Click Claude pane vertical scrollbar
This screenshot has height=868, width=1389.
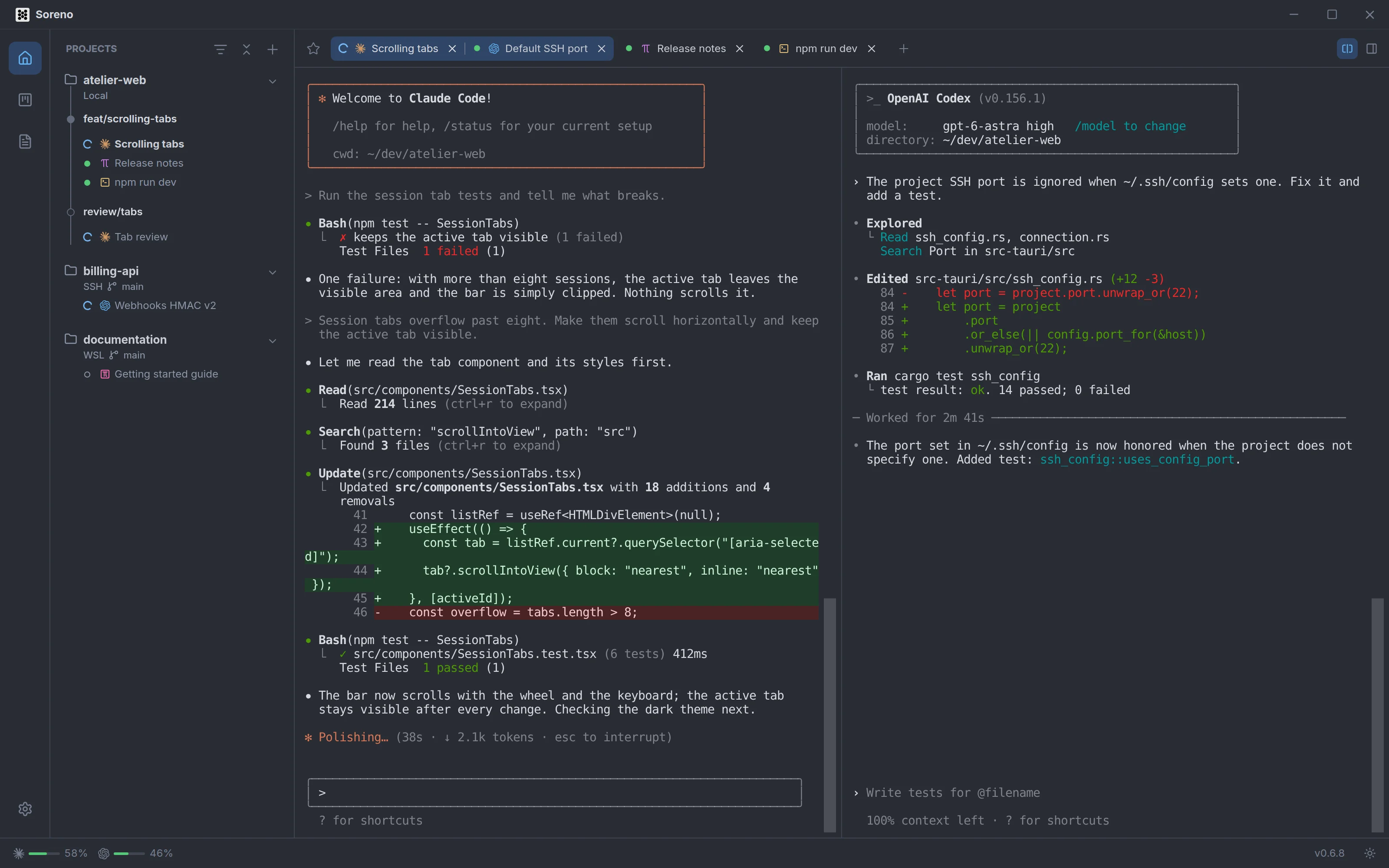[x=829, y=715]
